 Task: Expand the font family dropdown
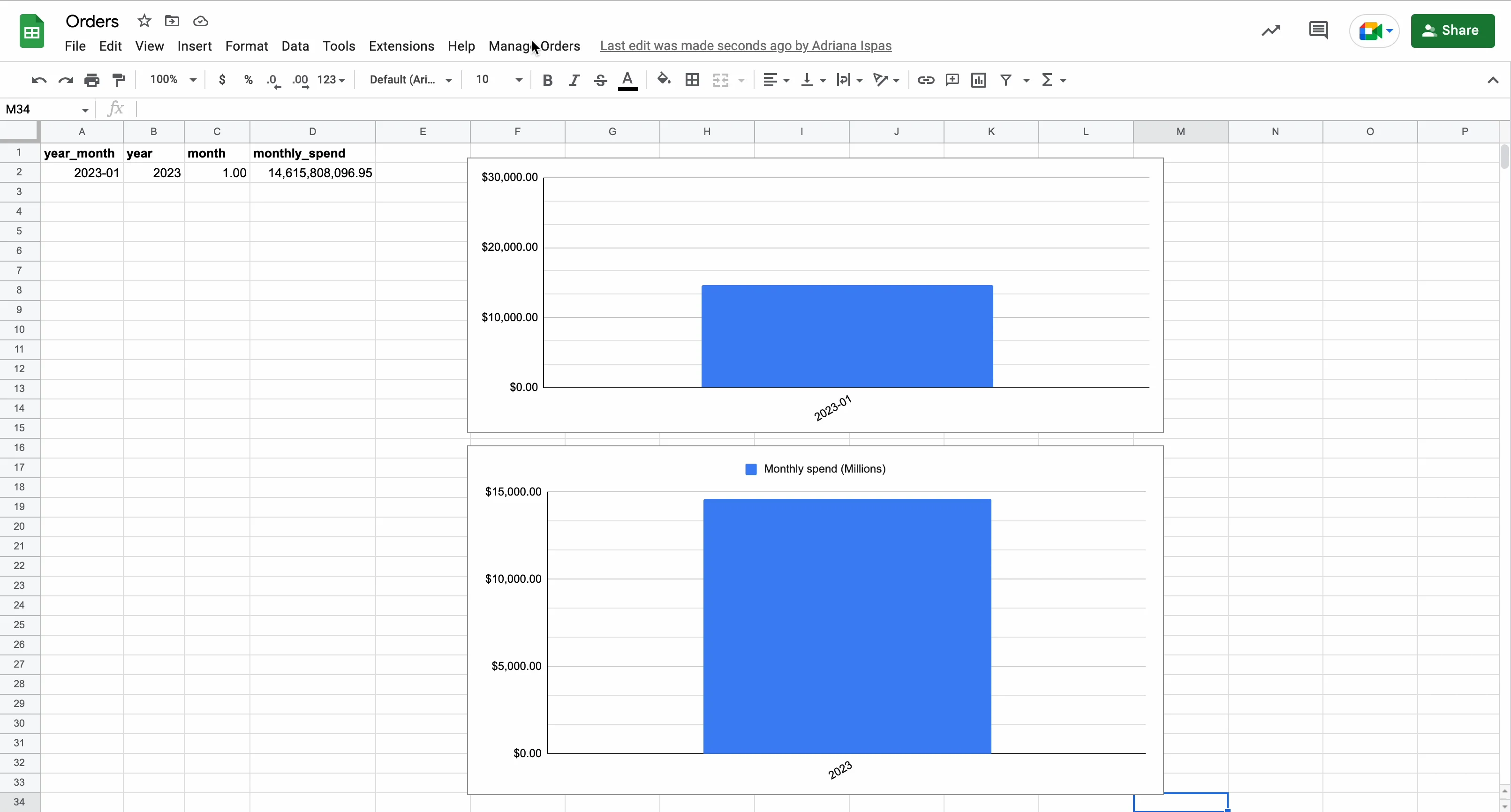point(411,80)
